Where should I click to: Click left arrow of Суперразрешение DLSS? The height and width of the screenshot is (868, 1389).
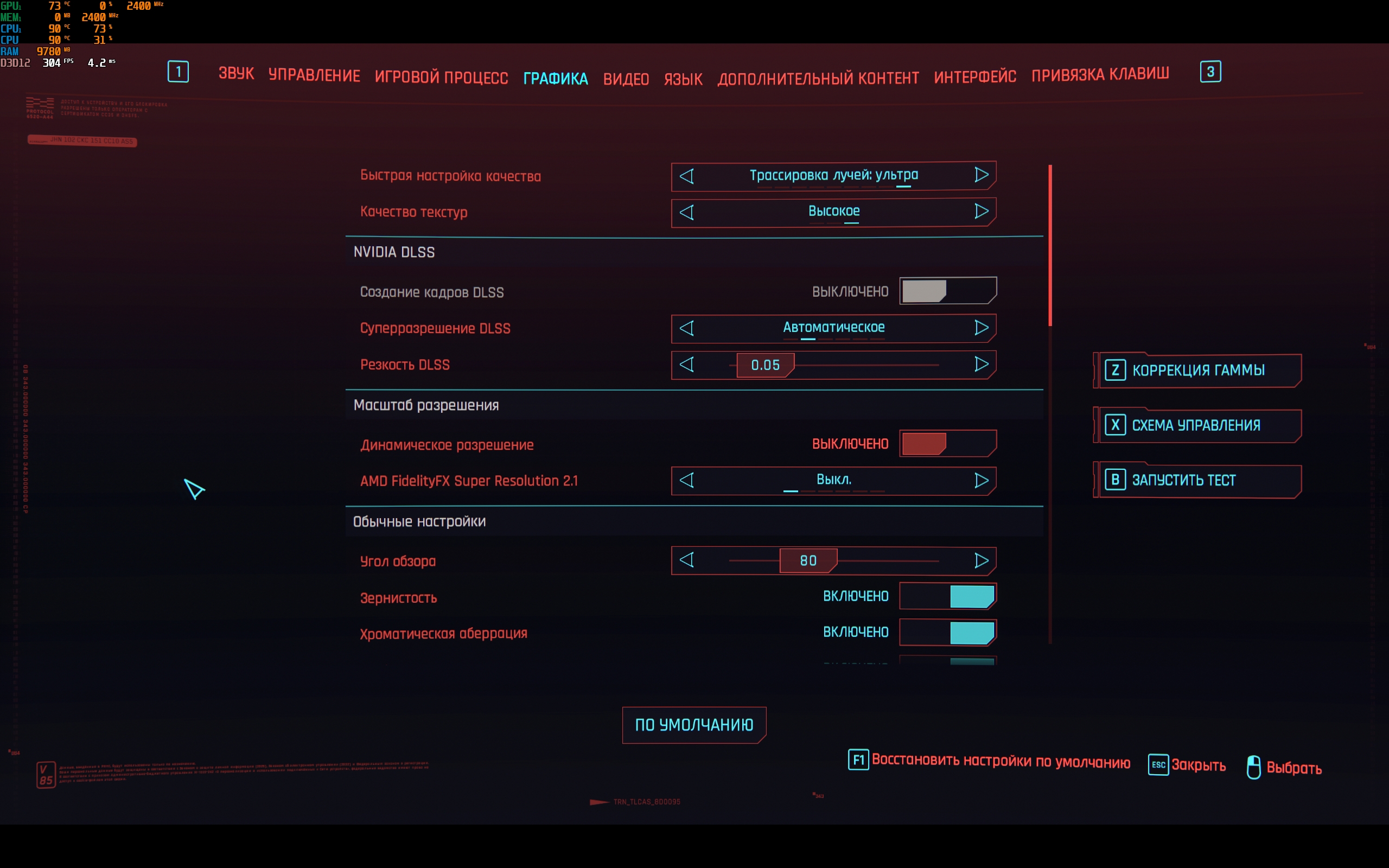click(x=686, y=328)
